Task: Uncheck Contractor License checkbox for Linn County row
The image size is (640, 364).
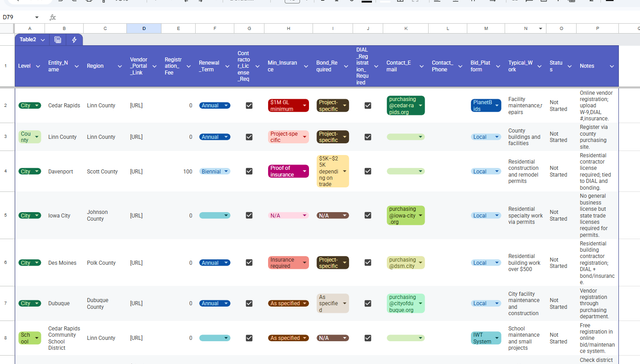Action: tap(249, 137)
